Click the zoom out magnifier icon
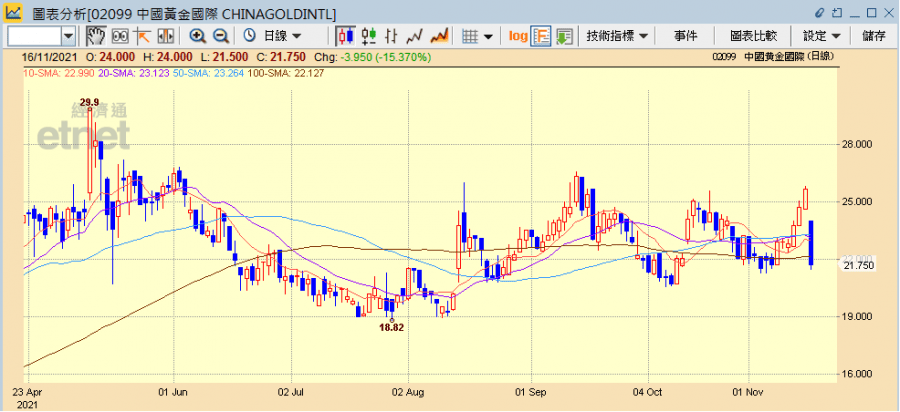 [x=219, y=36]
